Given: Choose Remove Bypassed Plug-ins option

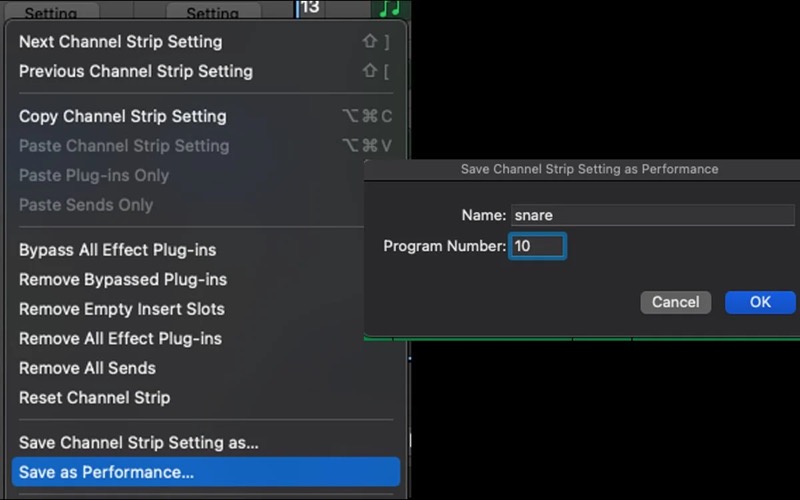Looking at the screenshot, I should coord(122,280).
